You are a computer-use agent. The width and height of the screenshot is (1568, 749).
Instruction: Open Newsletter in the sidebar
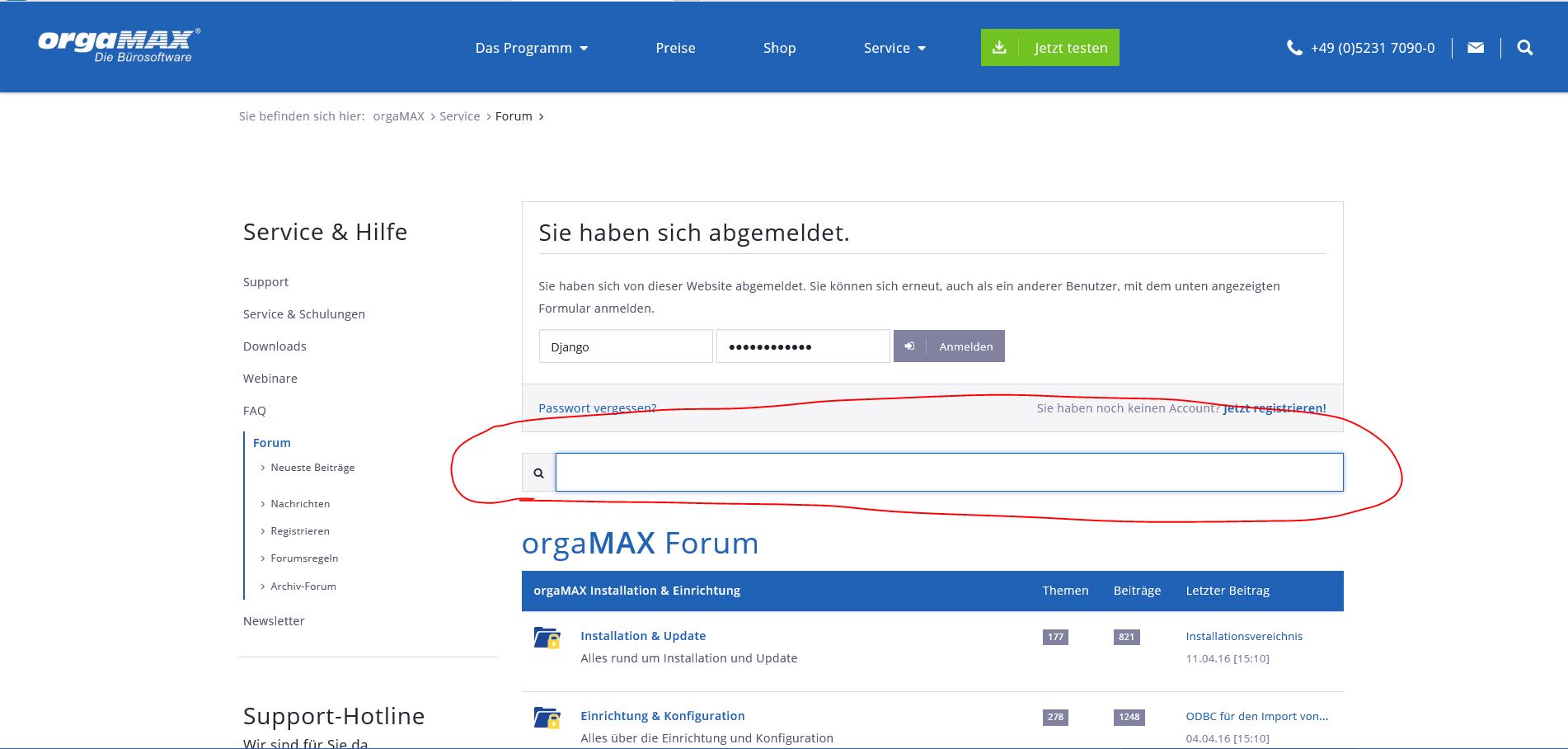coord(274,621)
